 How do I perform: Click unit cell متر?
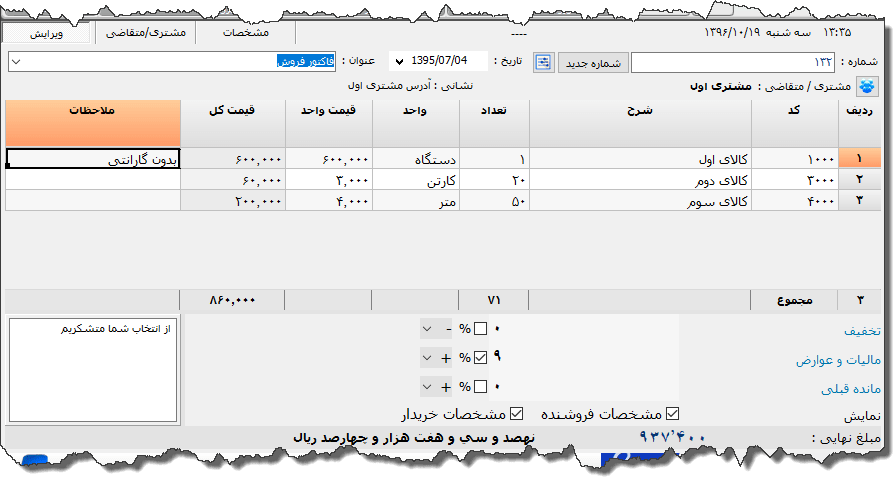[x=416, y=201]
